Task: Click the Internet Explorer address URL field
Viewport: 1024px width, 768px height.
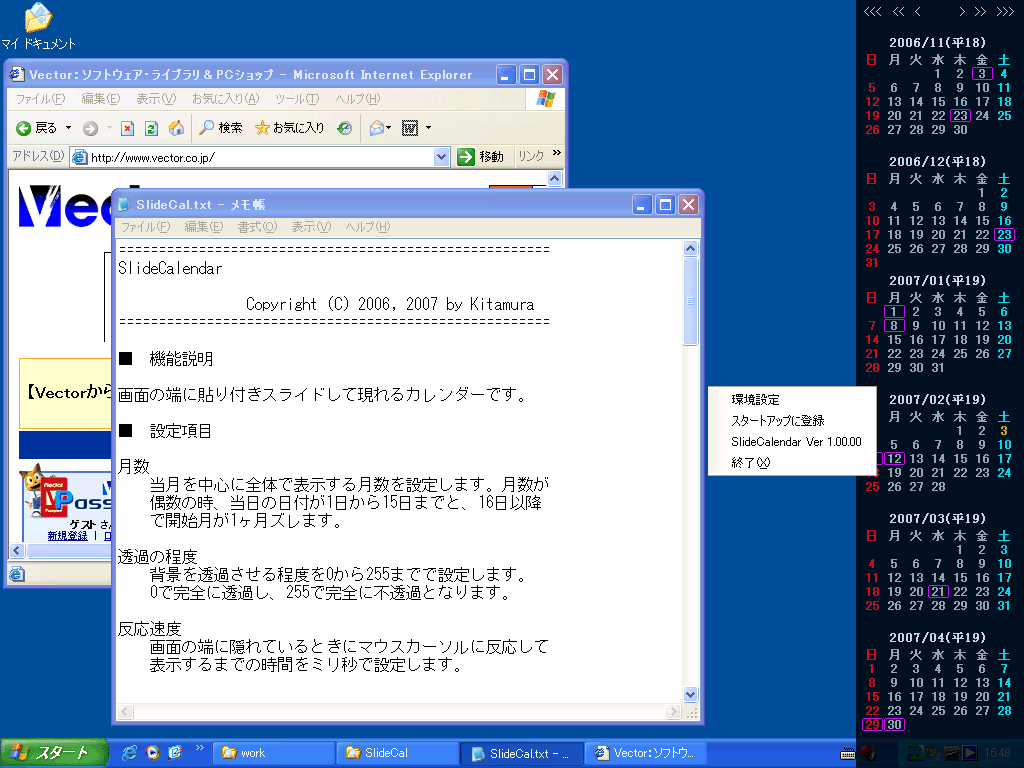Action: tap(261, 157)
